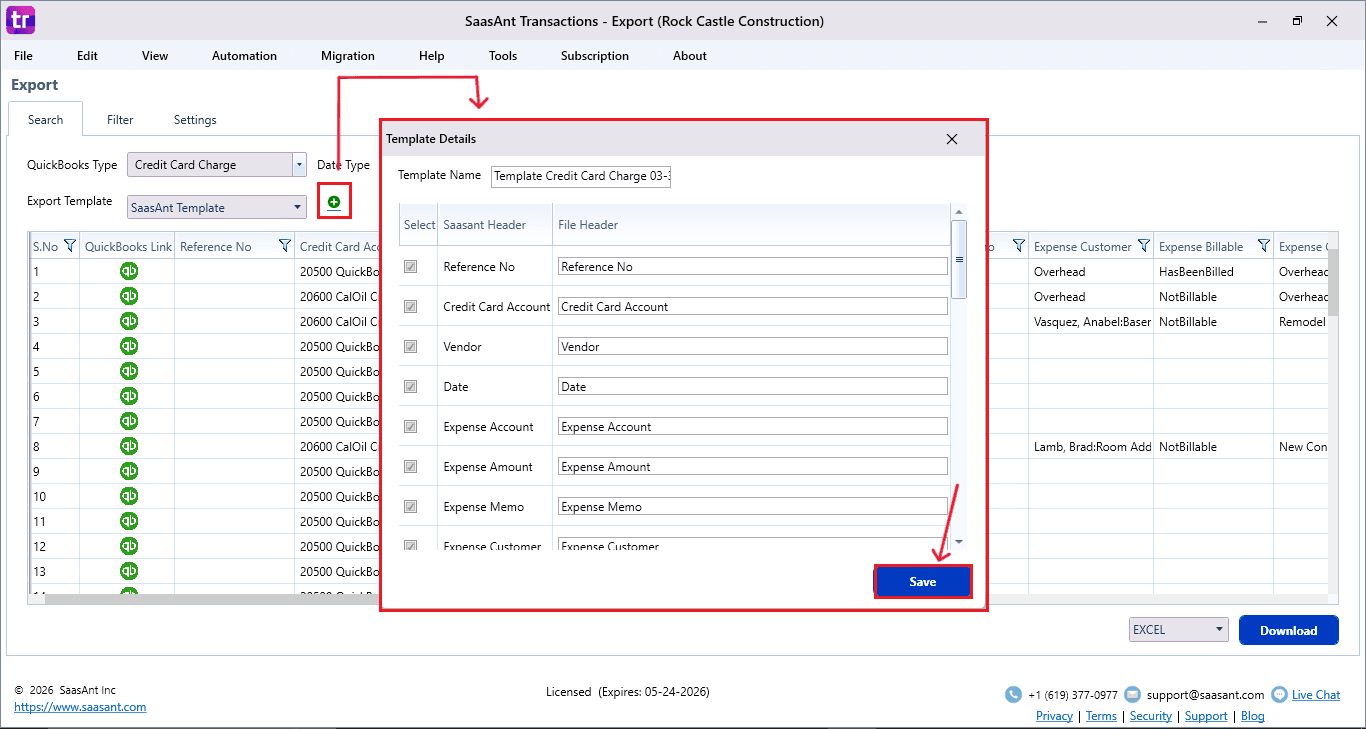
Task: Switch to the Filter tab
Action: pos(120,120)
